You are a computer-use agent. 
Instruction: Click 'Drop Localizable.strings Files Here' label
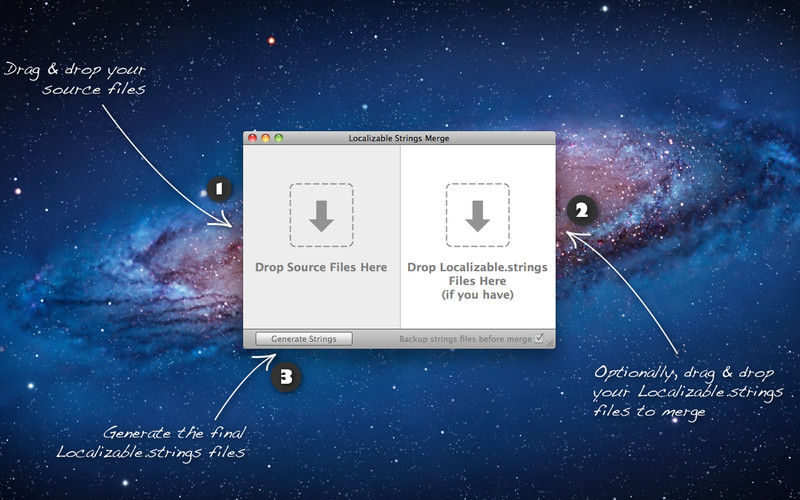pyautogui.click(x=477, y=275)
